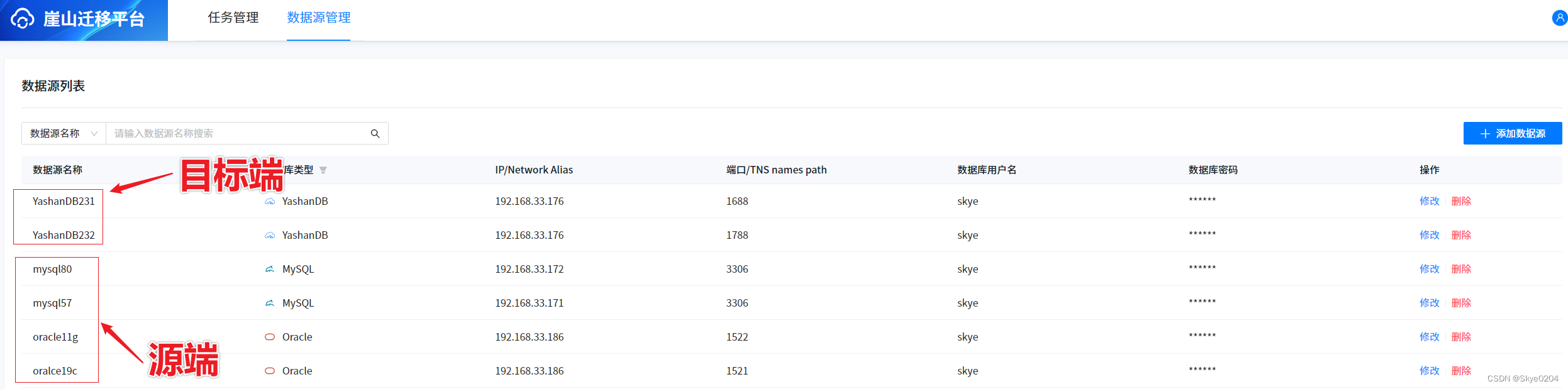Click IP 192.168.33.172 cell

click(529, 269)
